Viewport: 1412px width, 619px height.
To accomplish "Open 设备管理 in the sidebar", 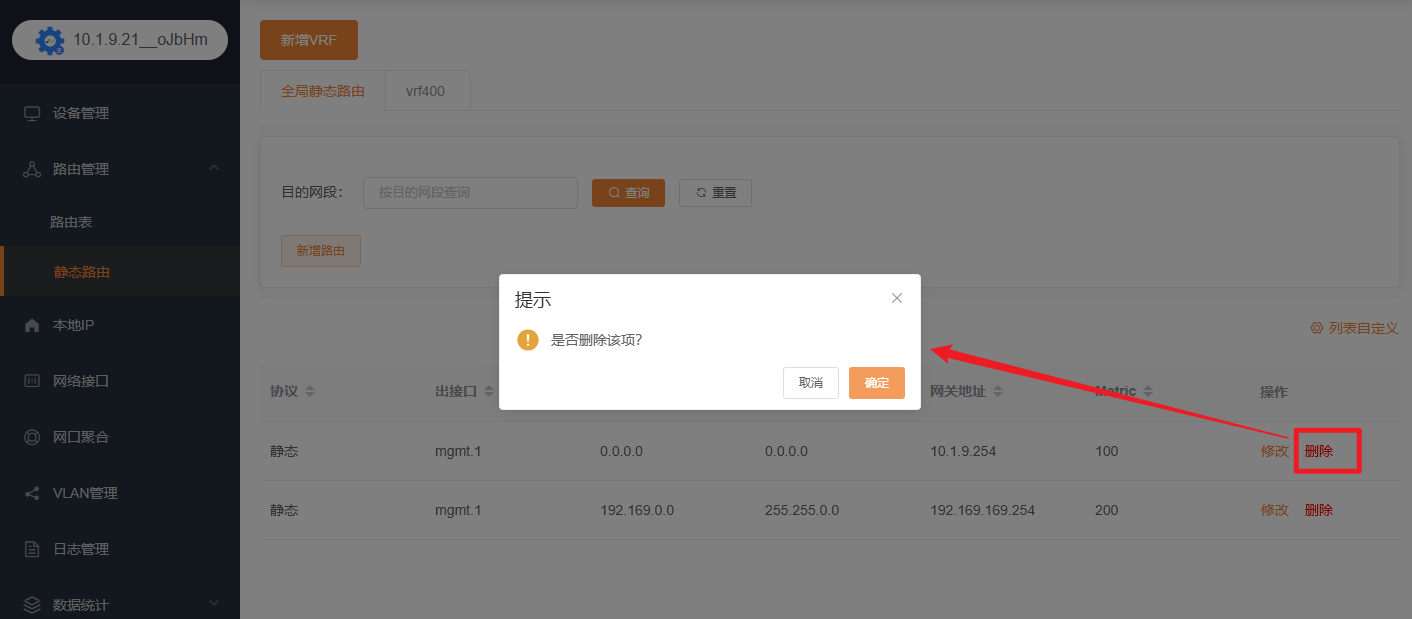I will pyautogui.click(x=80, y=113).
